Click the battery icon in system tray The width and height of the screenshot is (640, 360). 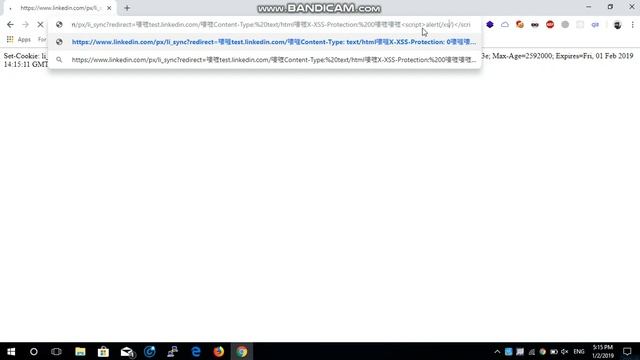554,351
